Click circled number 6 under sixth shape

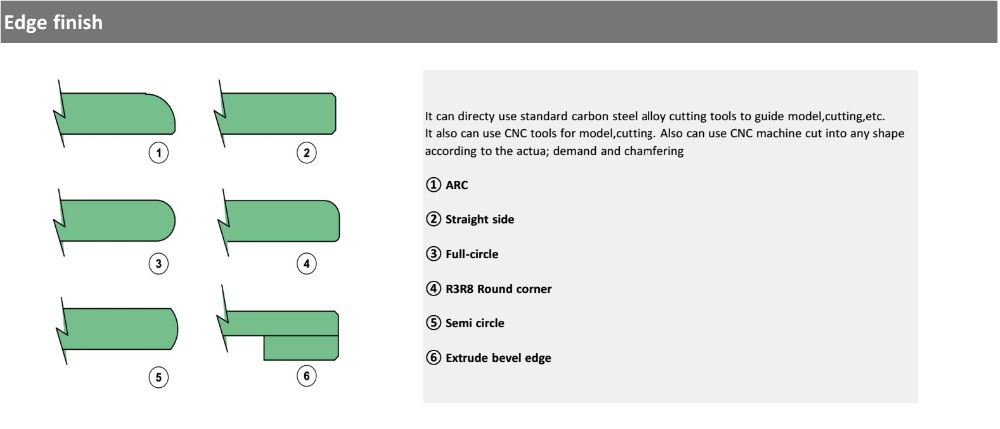(307, 376)
